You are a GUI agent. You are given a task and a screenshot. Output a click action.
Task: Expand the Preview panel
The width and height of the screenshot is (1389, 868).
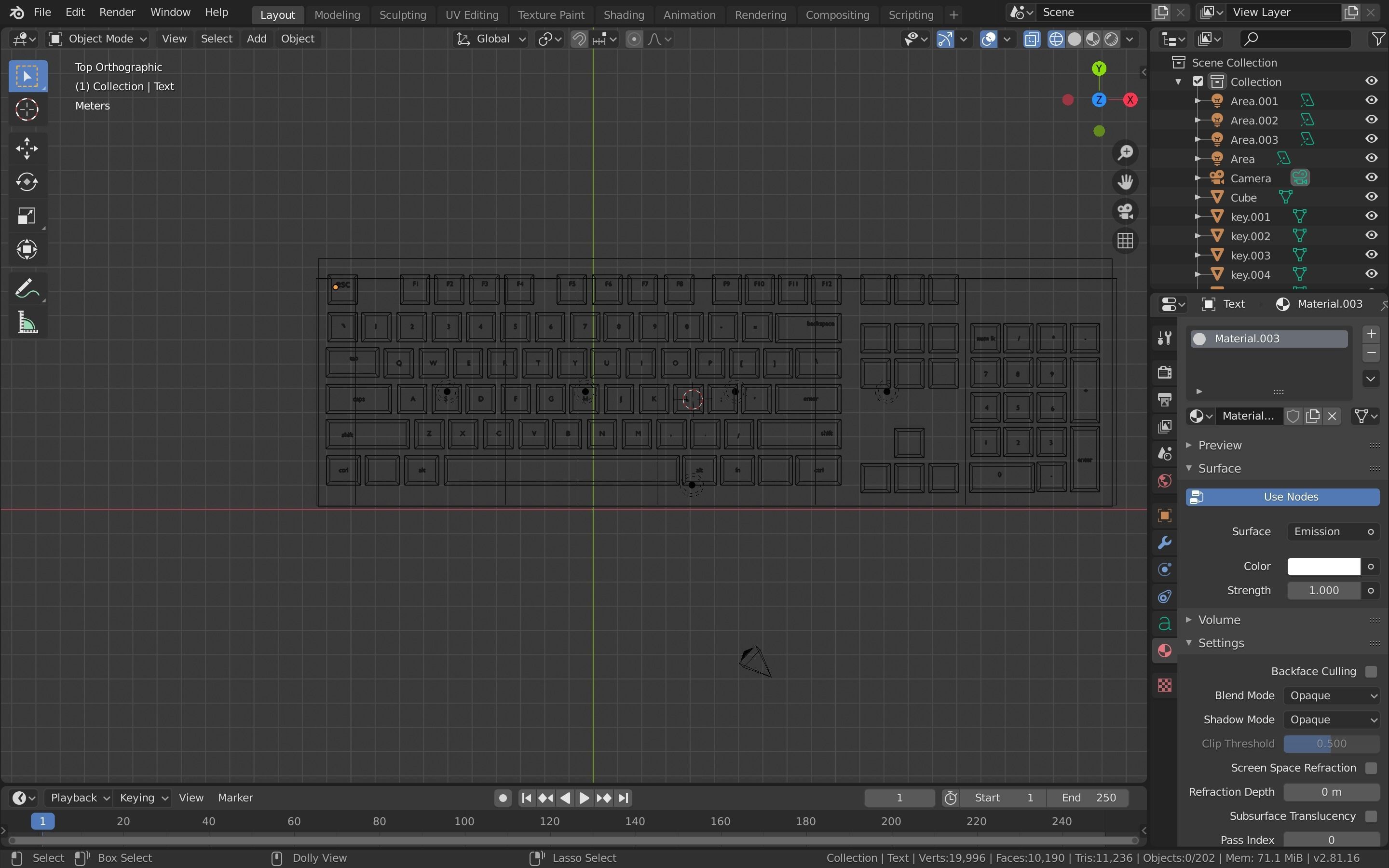click(1219, 445)
